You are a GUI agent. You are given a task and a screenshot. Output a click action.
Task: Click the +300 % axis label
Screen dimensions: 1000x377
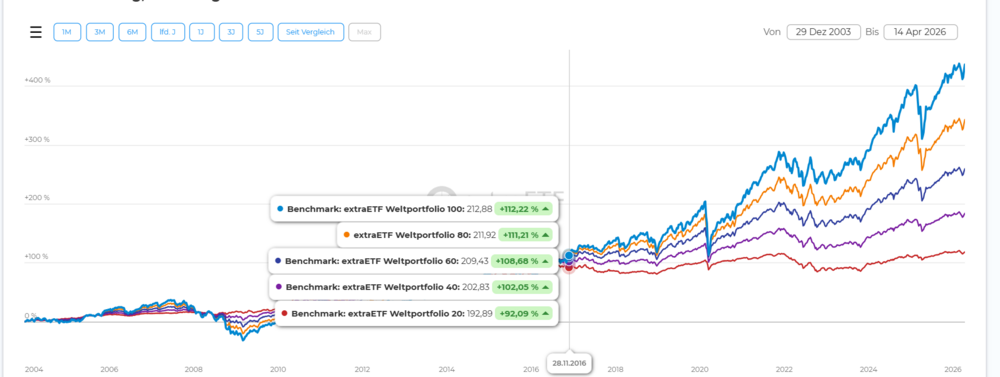tap(37, 139)
